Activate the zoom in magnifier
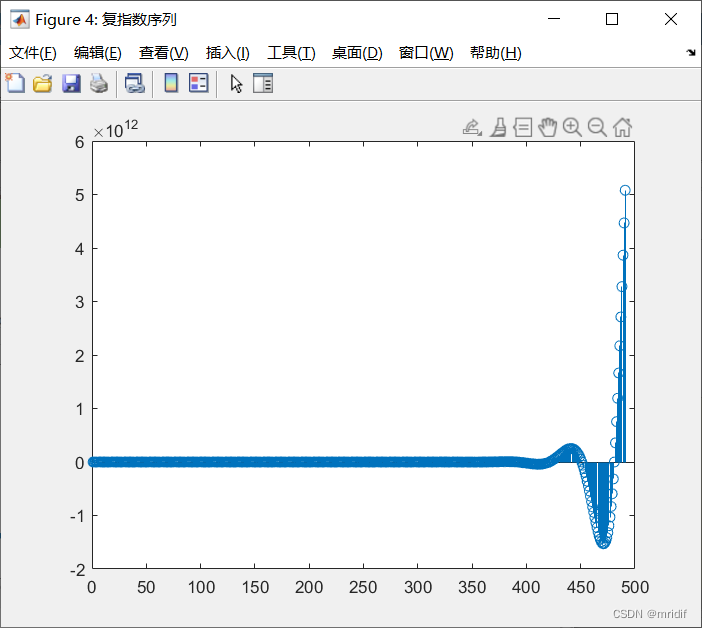 click(x=572, y=128)
